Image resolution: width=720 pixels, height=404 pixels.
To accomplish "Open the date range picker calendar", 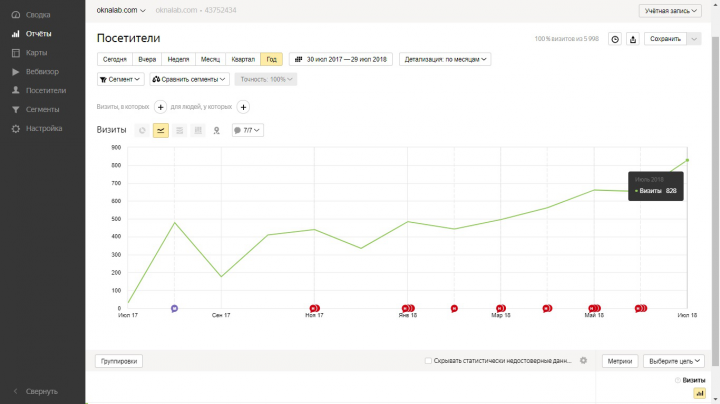I will click(341, 59).
